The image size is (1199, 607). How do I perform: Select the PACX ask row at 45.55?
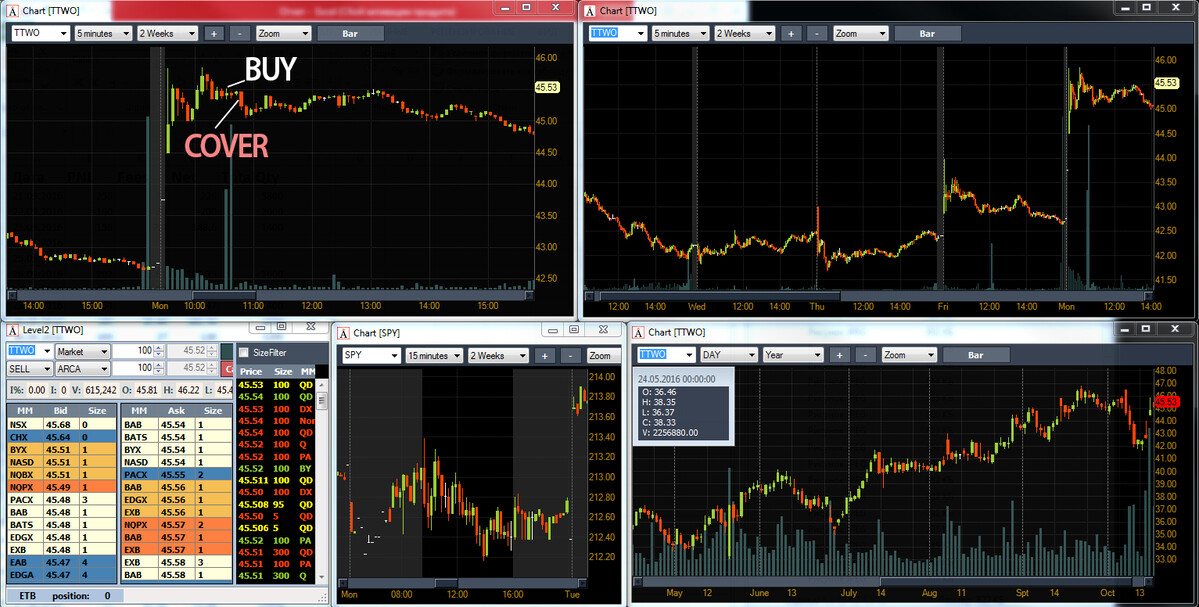pyautogui.click(x=177, y=475)
